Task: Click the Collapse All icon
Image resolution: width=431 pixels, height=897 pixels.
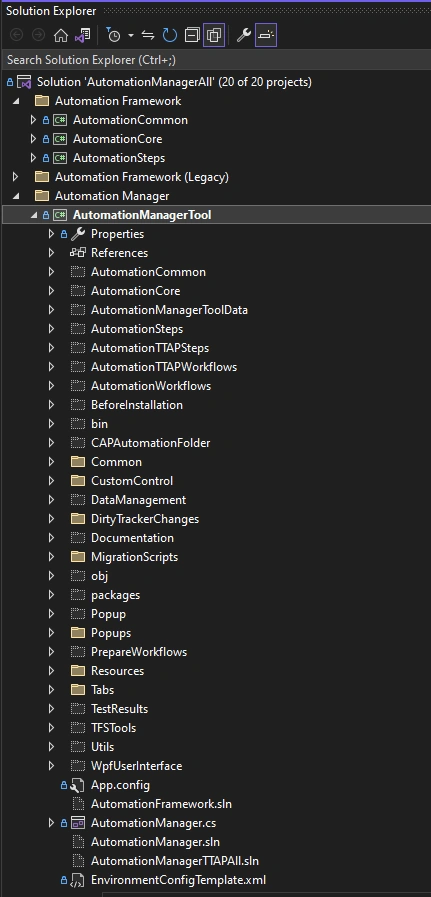Action: [x=192, y=35]
